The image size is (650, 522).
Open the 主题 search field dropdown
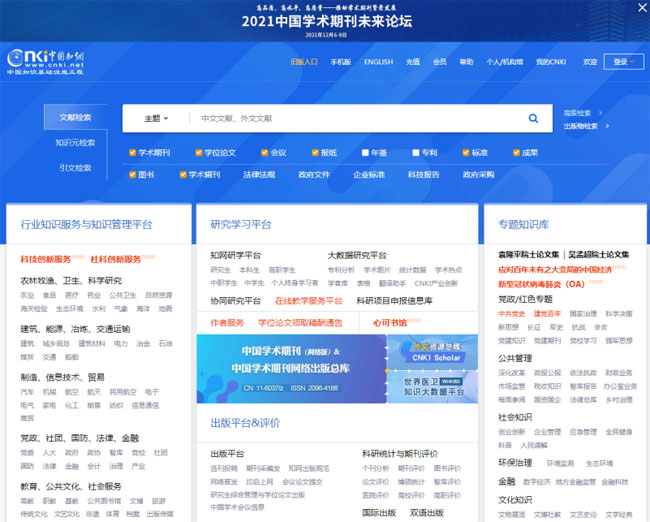pyautogui.click(x=156, y=119)
